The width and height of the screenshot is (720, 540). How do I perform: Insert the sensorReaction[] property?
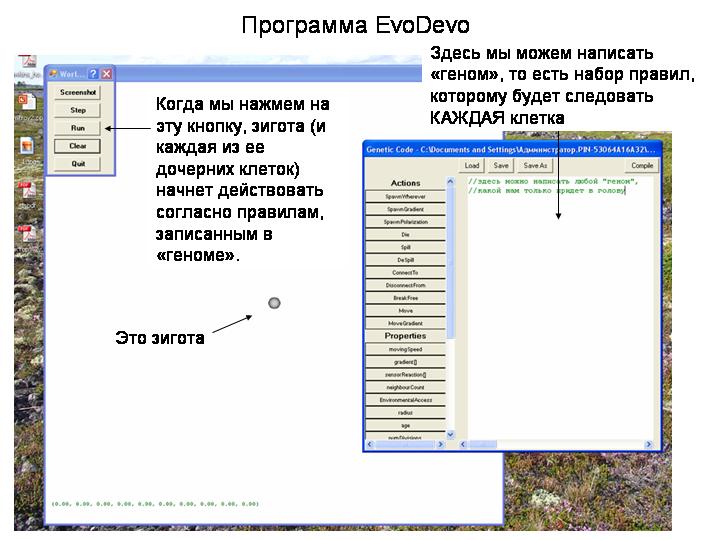pos(405,375)
